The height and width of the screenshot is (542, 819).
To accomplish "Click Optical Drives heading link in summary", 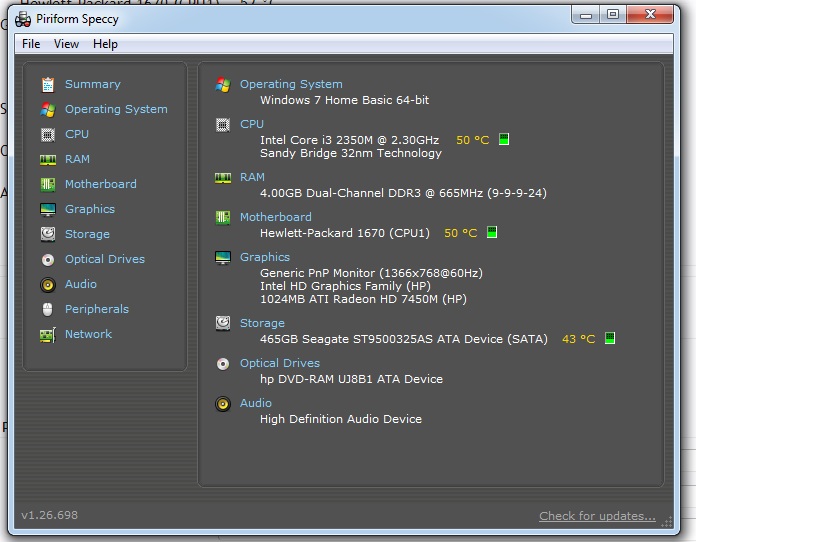I will click(279, 363).
